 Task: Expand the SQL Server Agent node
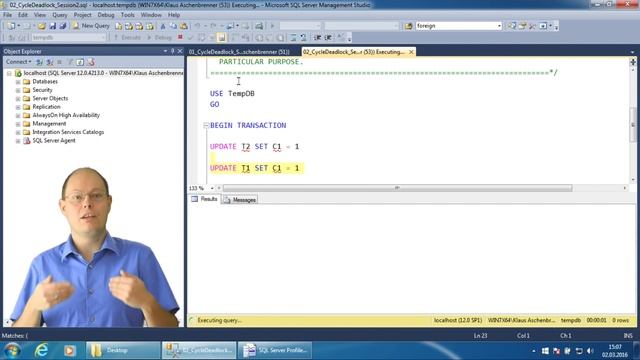[x=18, y=141]
